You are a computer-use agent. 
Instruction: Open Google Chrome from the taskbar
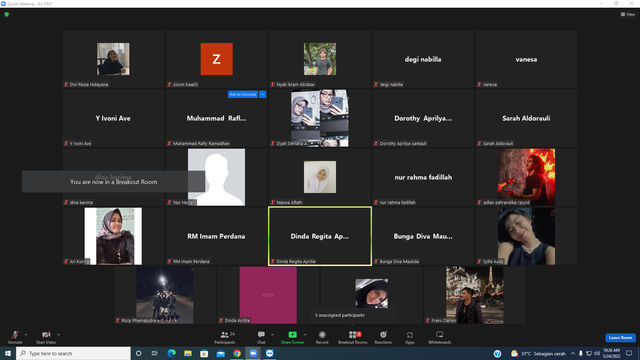237,353
